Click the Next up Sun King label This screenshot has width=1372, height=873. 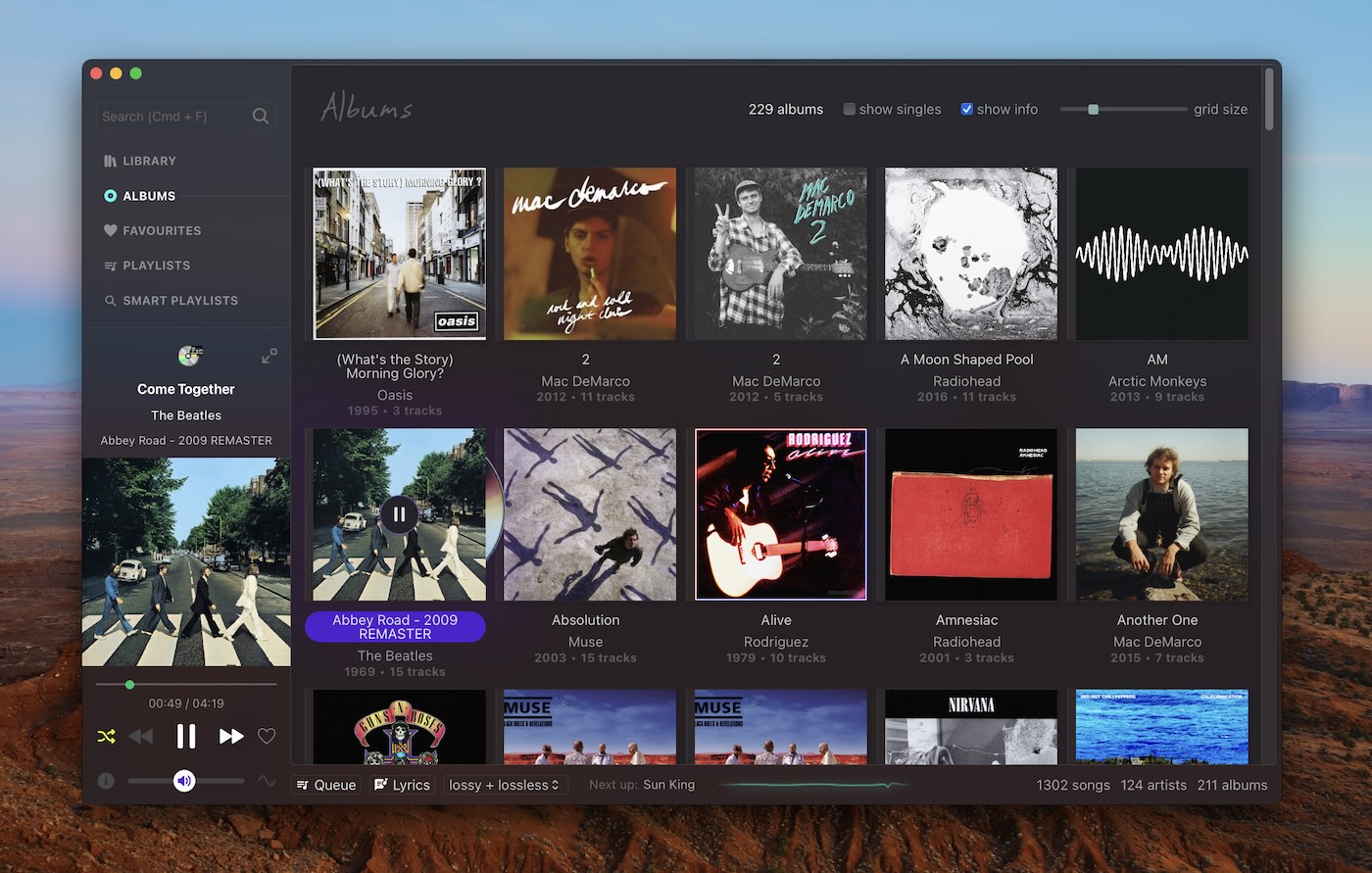point(642,785)
